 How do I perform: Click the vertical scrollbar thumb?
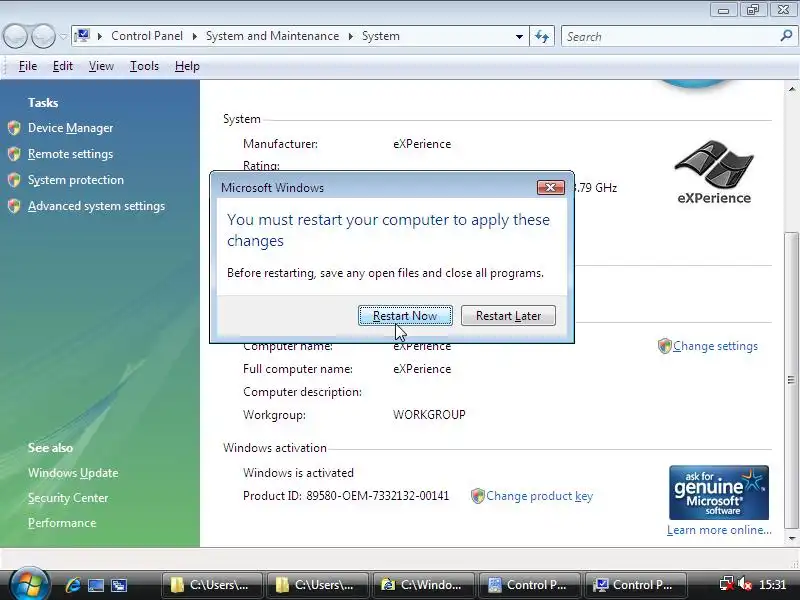(x=792, y=380)
